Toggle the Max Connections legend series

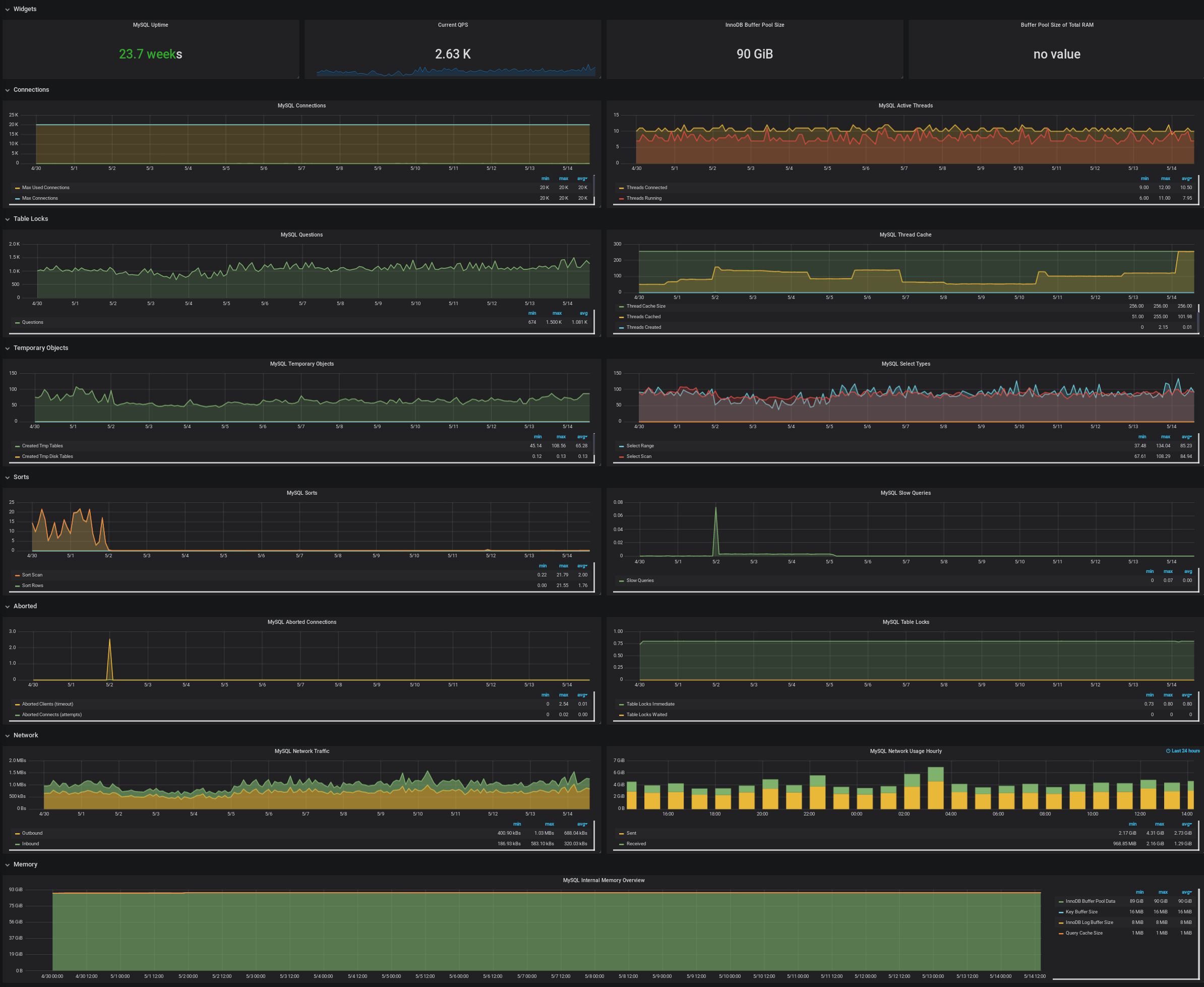(39, 198)
